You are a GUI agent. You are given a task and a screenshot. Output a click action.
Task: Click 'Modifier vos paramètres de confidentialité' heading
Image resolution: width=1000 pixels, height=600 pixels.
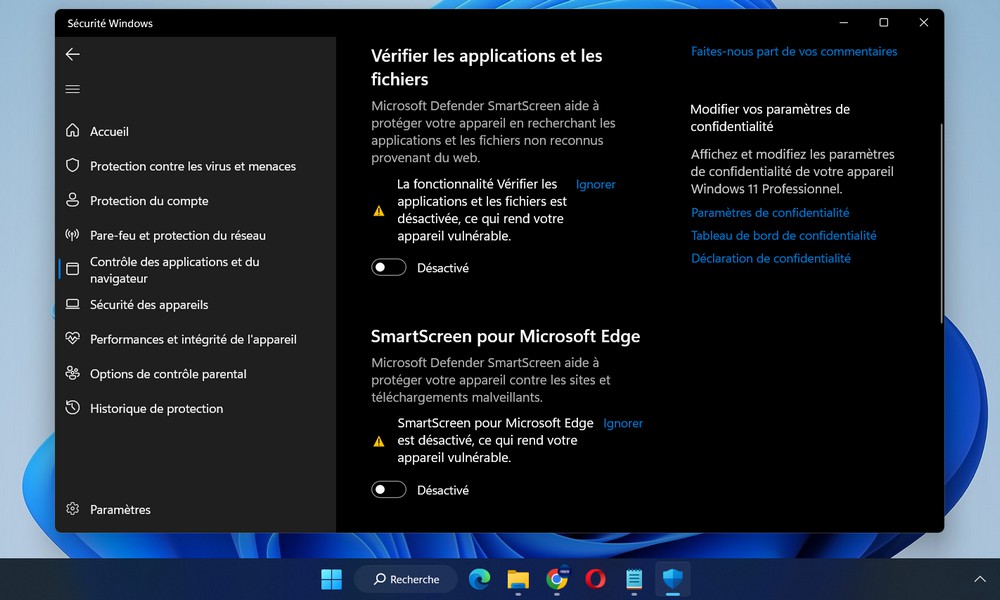(x=770, y=118)
